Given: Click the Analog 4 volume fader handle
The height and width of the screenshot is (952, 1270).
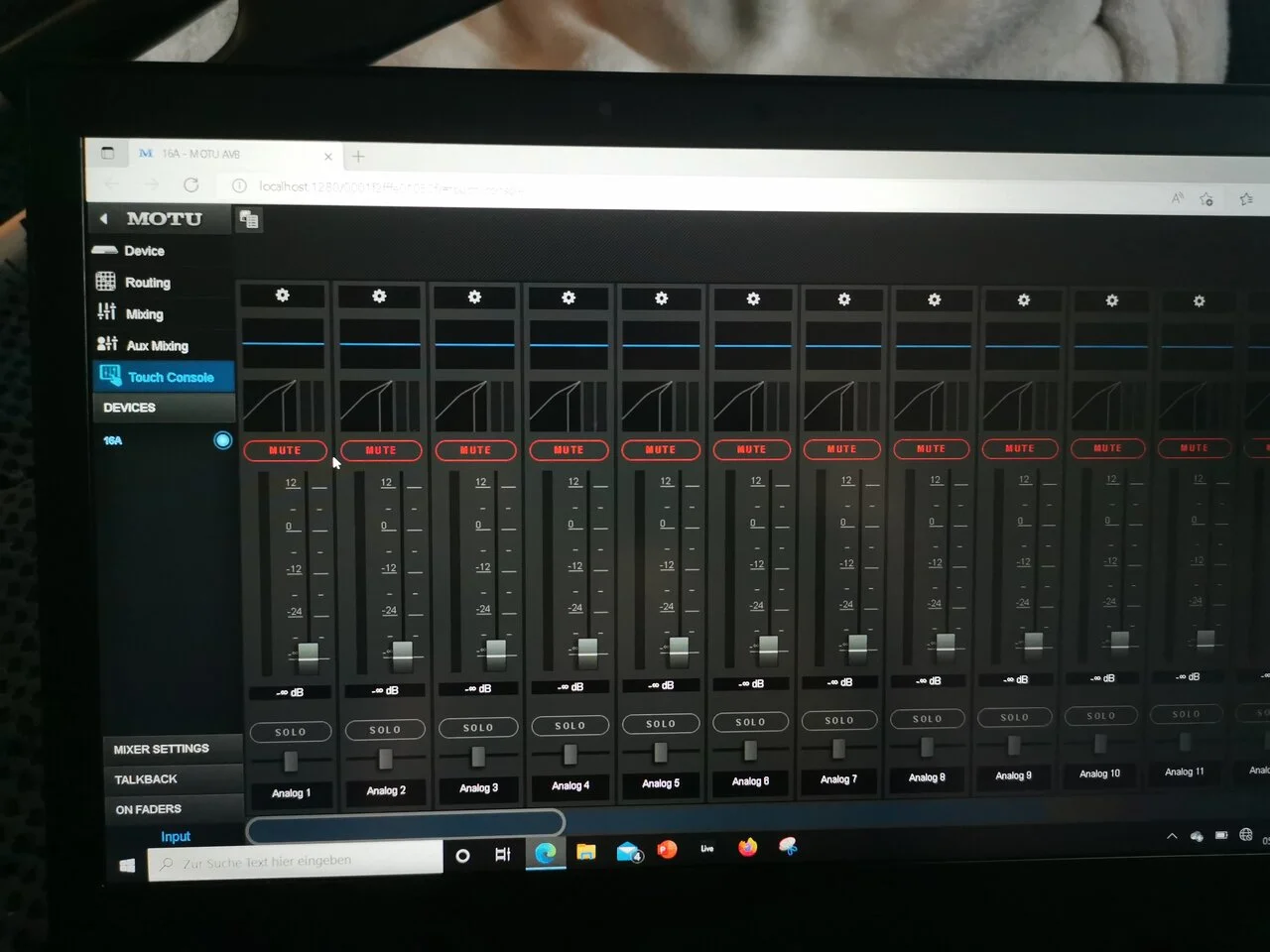Looking at the screenshot, I should (587, 650).
